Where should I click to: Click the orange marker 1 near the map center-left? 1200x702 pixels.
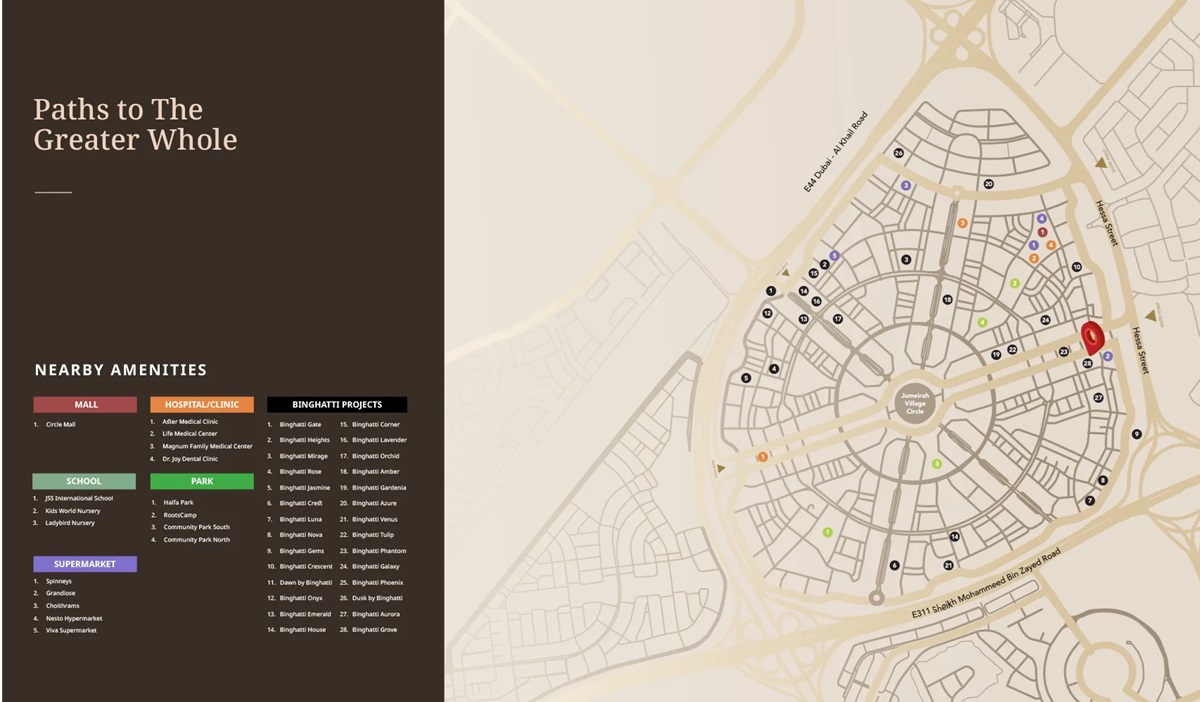[x=763, y=457]
